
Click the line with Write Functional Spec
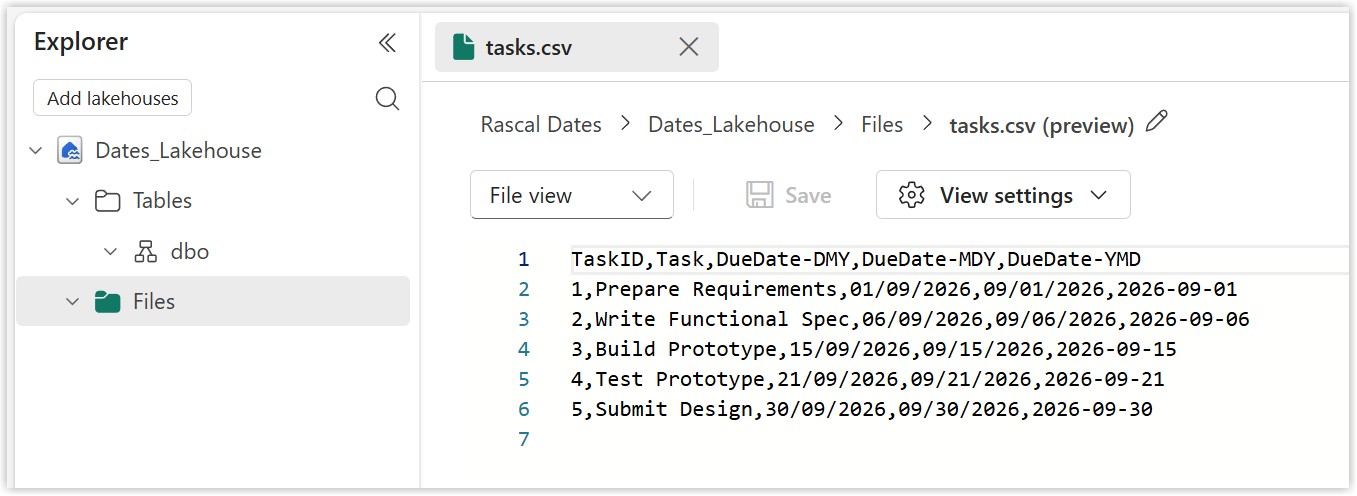coord(910,320)
